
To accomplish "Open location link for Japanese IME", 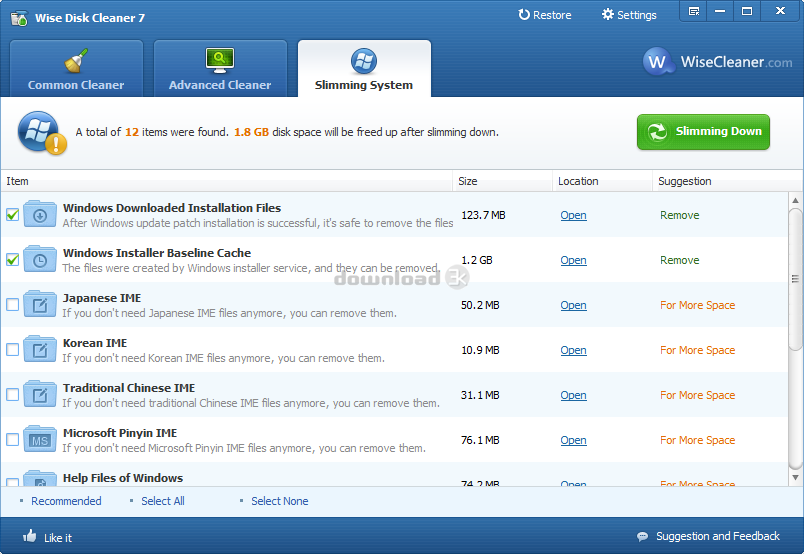I will click(573, 305).
